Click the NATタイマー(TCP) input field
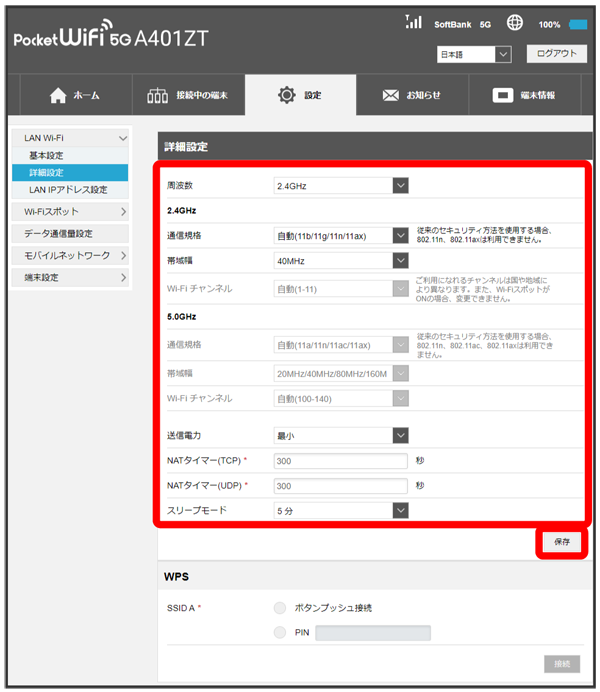Screen dimensions: 600x692 [x=342, y=461]
